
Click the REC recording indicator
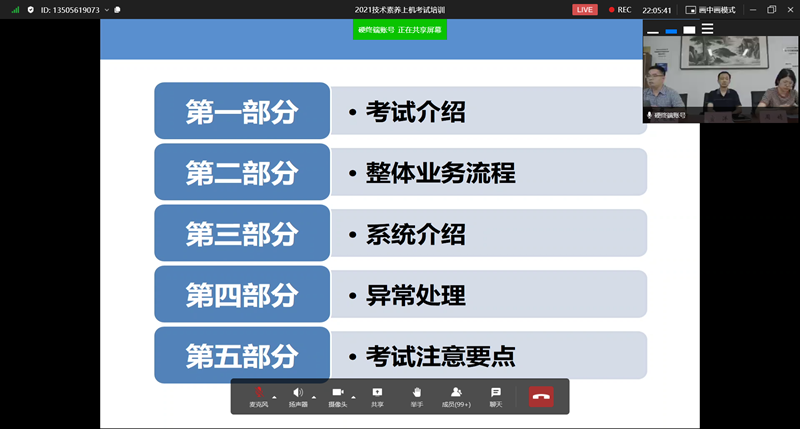click(x=619, y=9)
